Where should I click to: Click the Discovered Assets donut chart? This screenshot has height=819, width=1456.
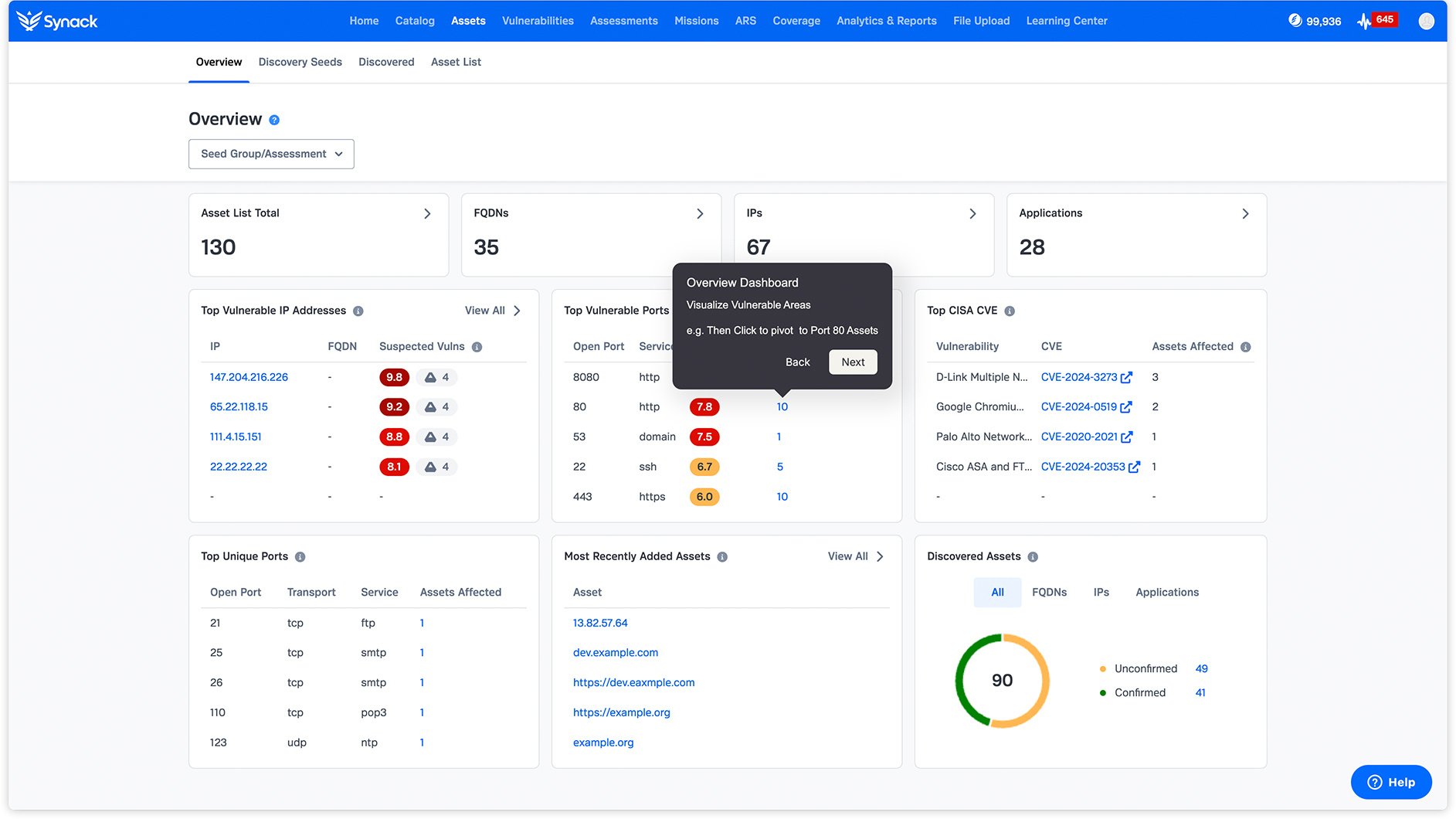pyautogui.click(x=1002, y=680)
